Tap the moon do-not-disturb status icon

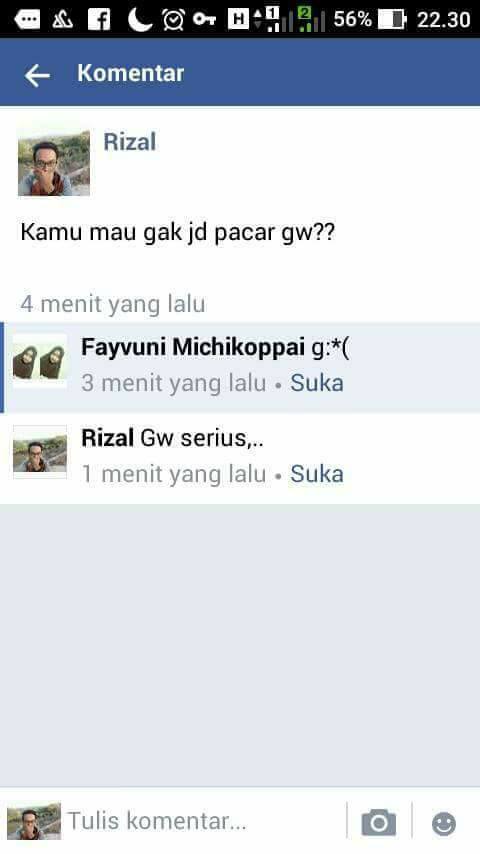click(139, 20)
